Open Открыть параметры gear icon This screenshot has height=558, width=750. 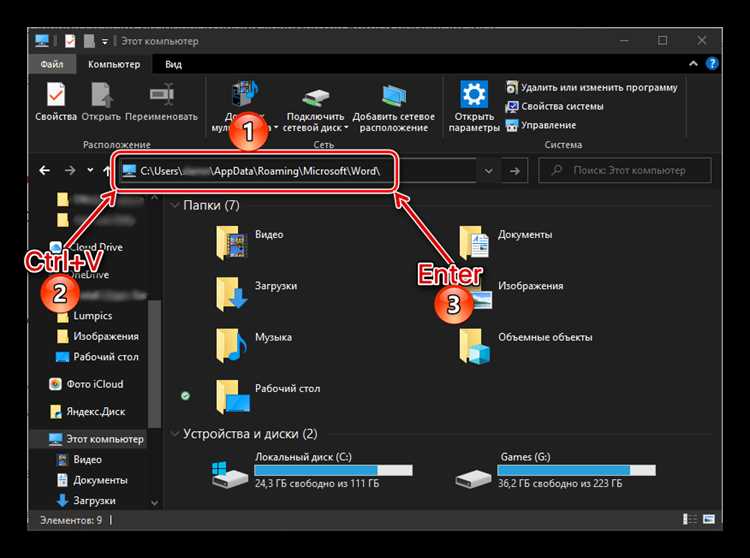click(x=474, y=94)
